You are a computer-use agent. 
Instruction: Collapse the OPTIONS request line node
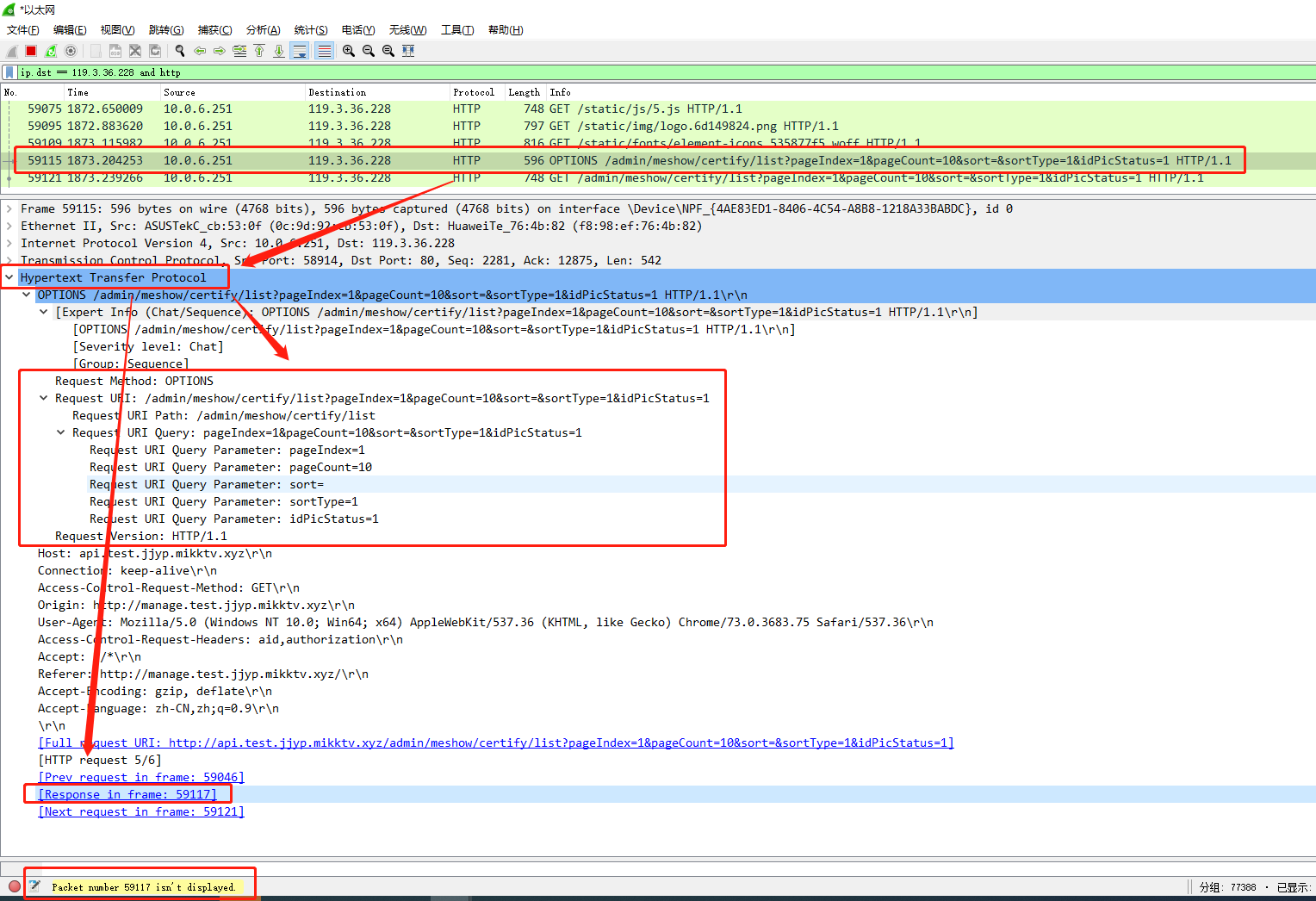pyautogui.click(x=27, y=295)
